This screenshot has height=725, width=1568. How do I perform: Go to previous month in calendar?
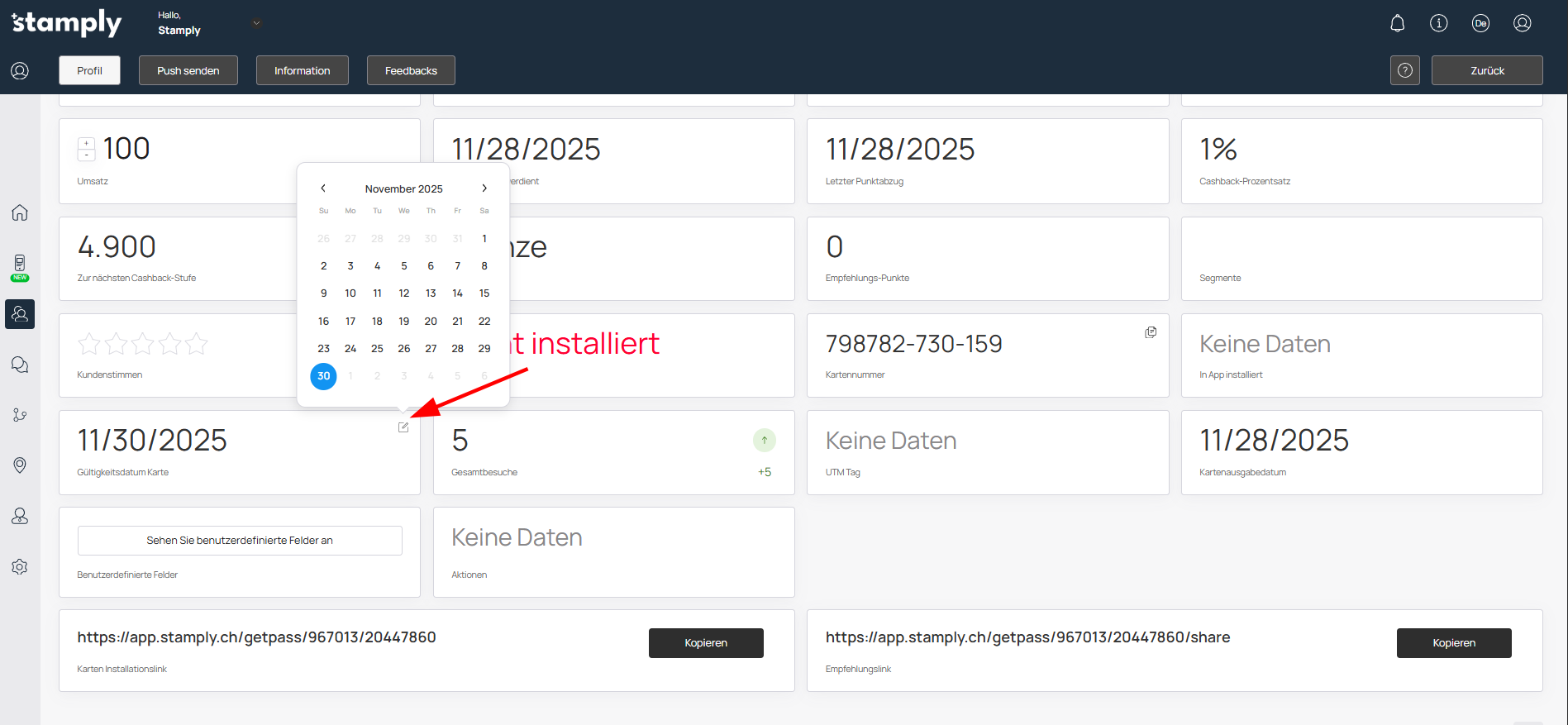coord(323,188)
